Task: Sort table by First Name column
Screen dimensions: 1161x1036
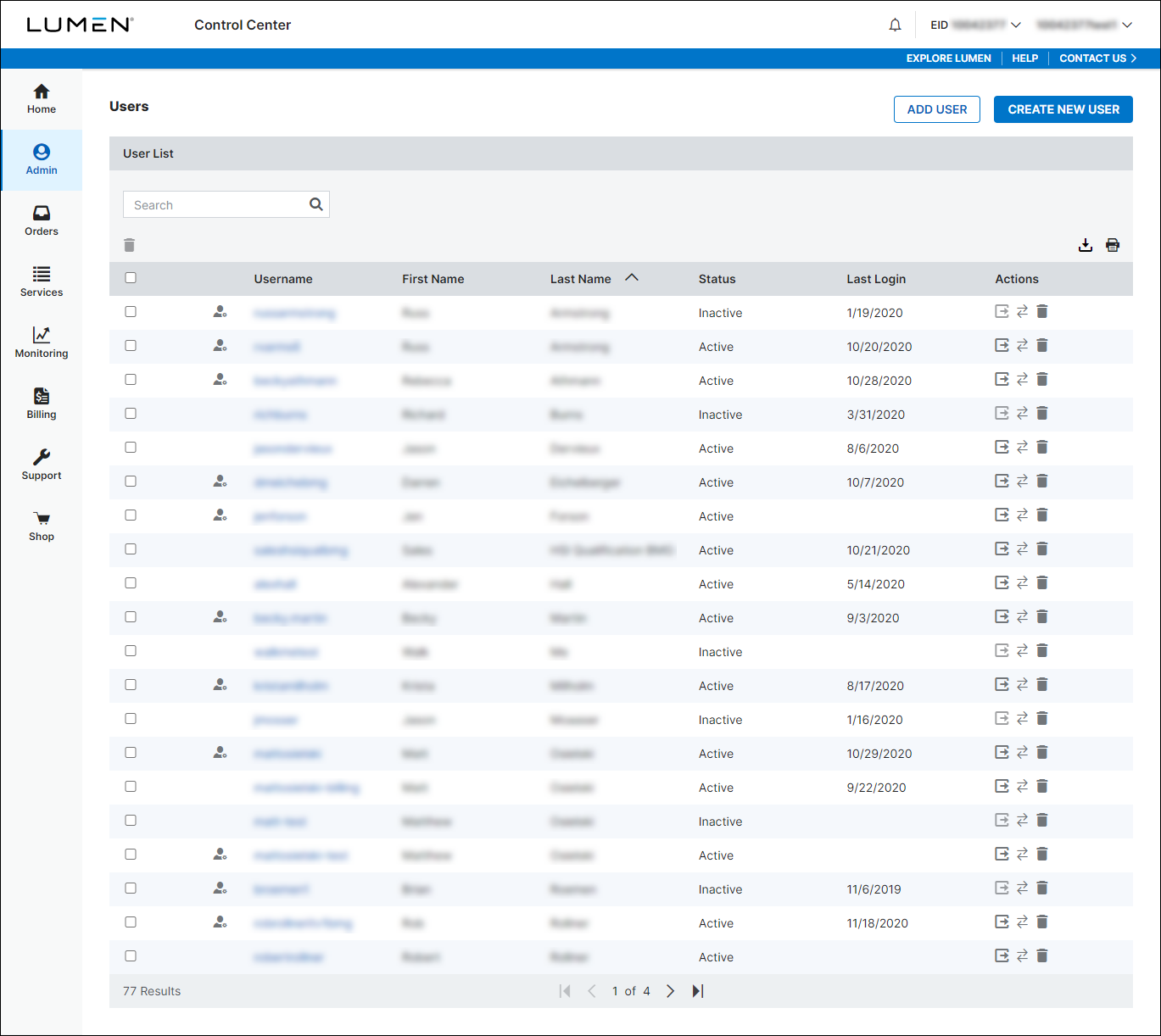Action: click(x=433, y=279)
